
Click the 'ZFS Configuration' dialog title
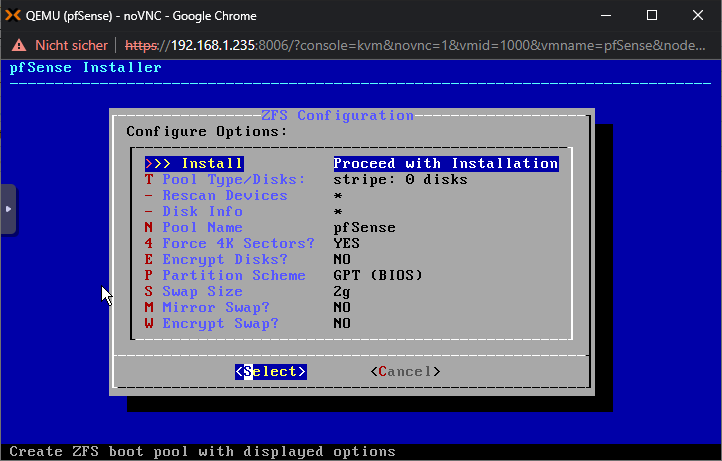tap(338, 116)
